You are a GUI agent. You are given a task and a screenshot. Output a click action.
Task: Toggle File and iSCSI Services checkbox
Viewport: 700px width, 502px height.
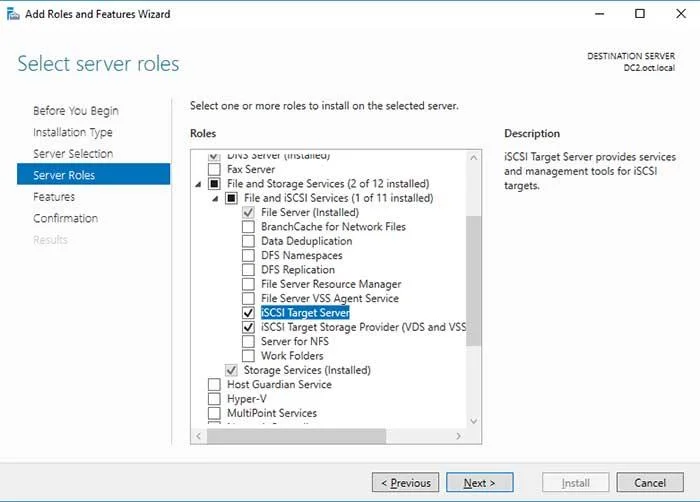point(231,198)
